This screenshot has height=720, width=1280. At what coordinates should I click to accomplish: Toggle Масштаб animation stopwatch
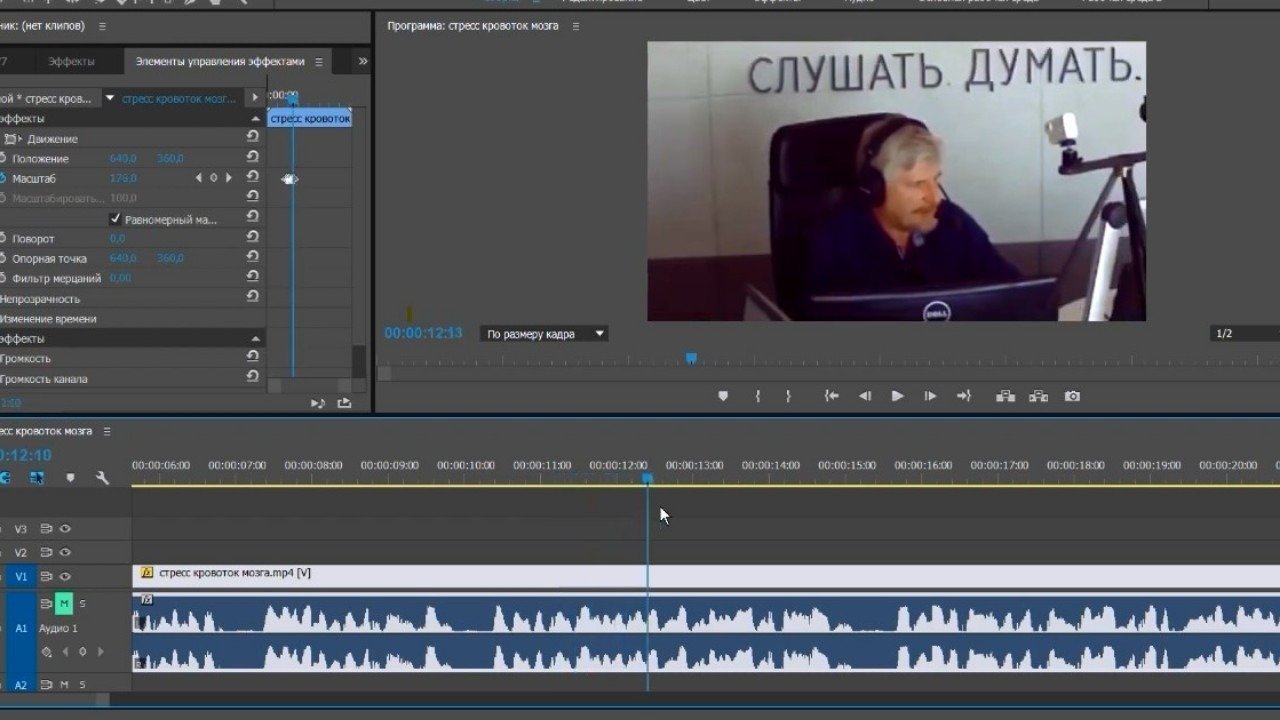click(x=3, y=178)
